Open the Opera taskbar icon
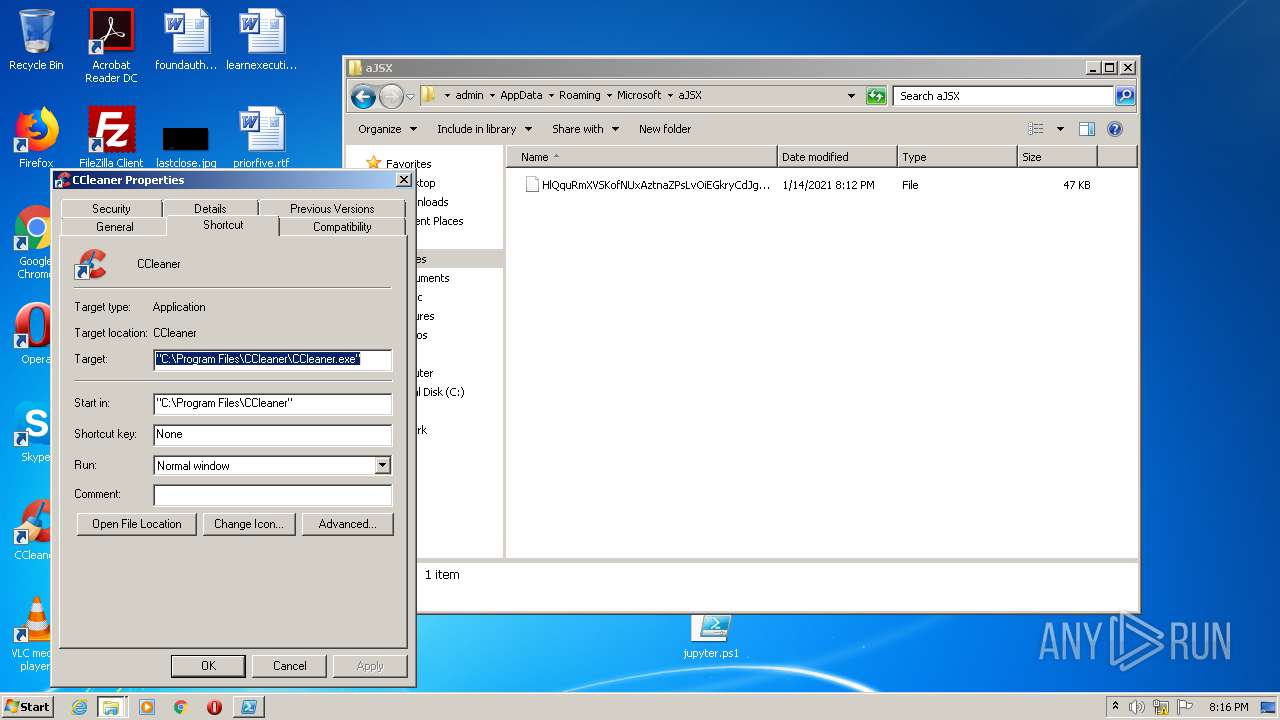 point(214,707)
